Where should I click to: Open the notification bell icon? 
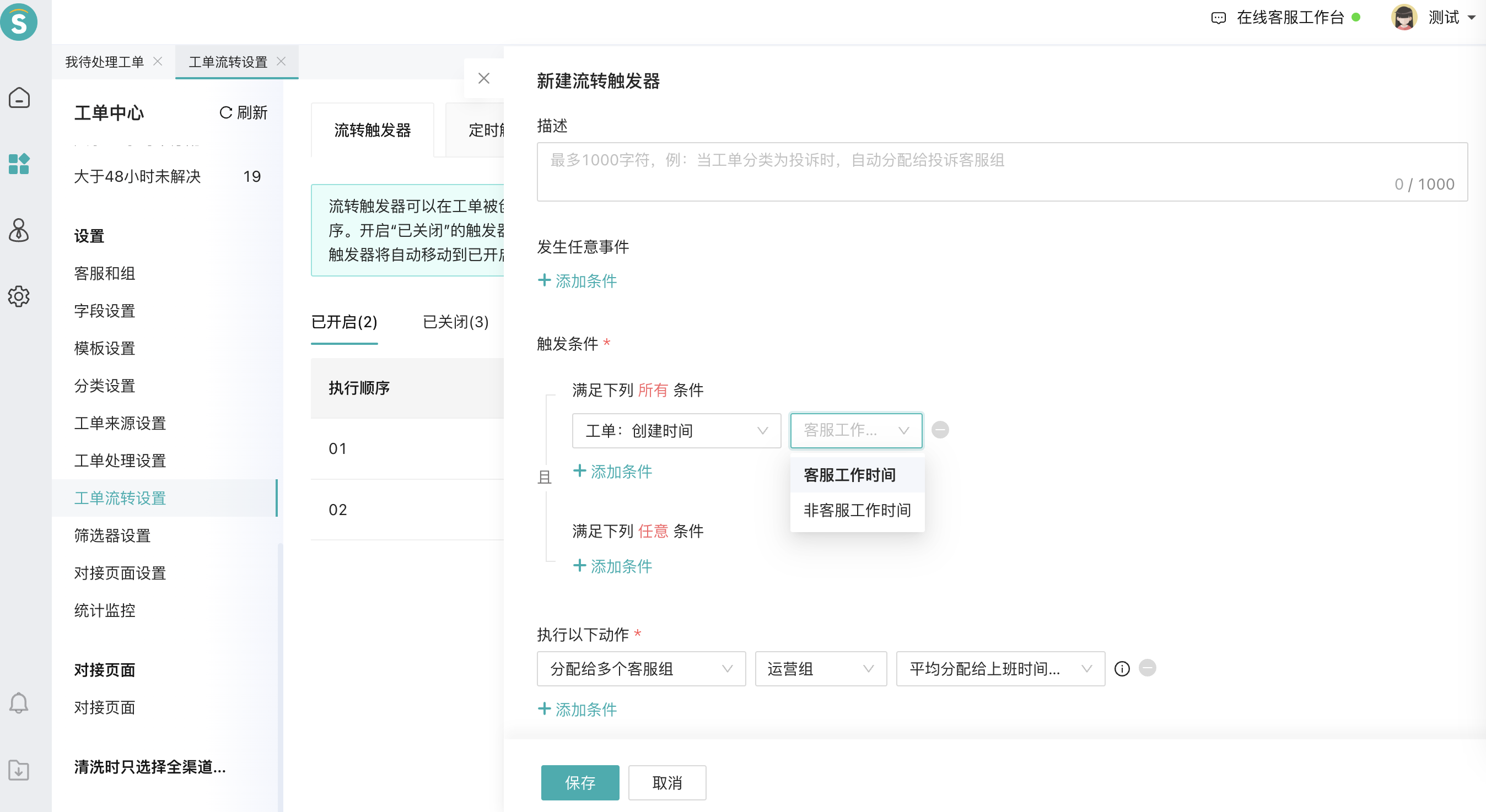[19, 703]
